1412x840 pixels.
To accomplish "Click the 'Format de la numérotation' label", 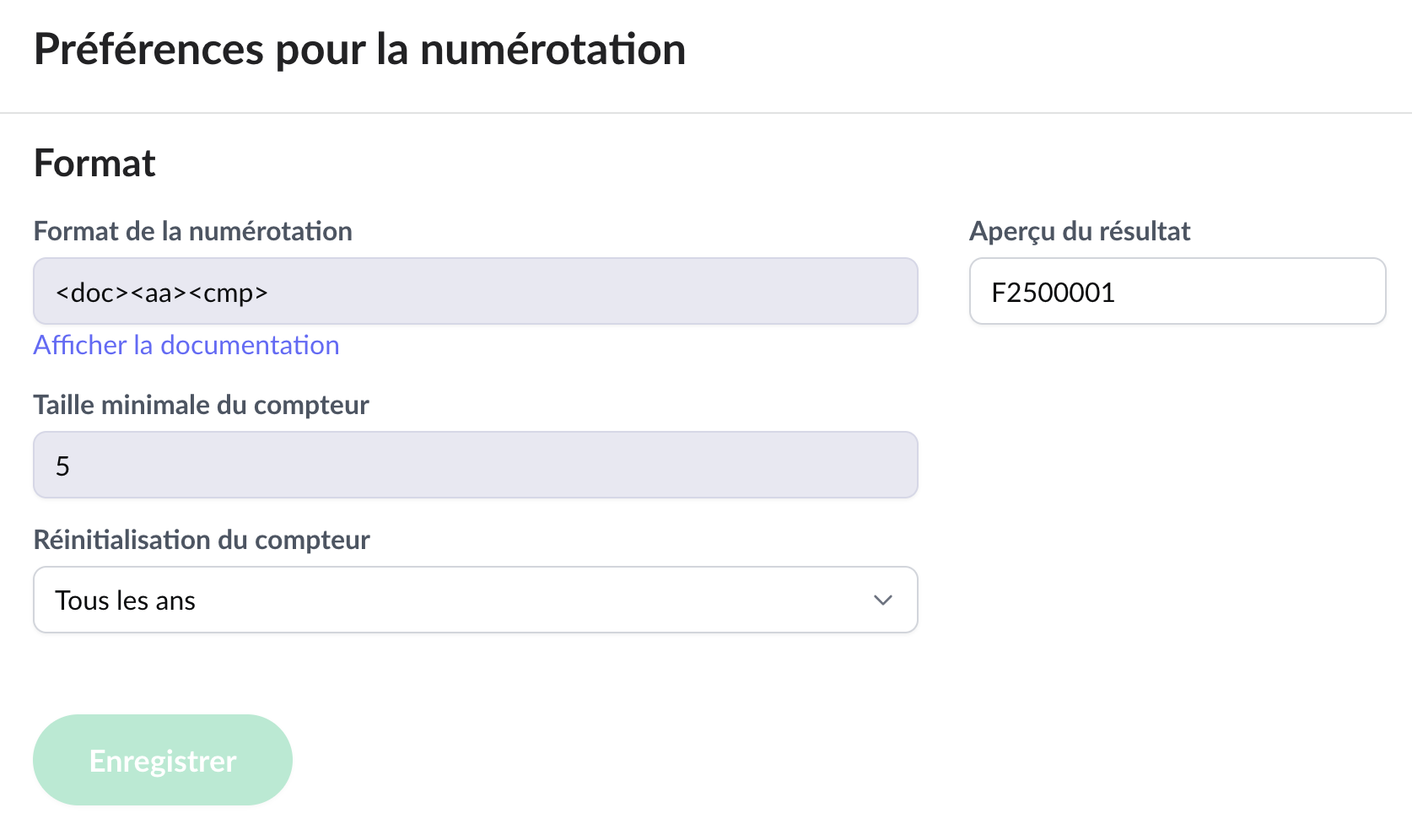I will tap(192, 231).
